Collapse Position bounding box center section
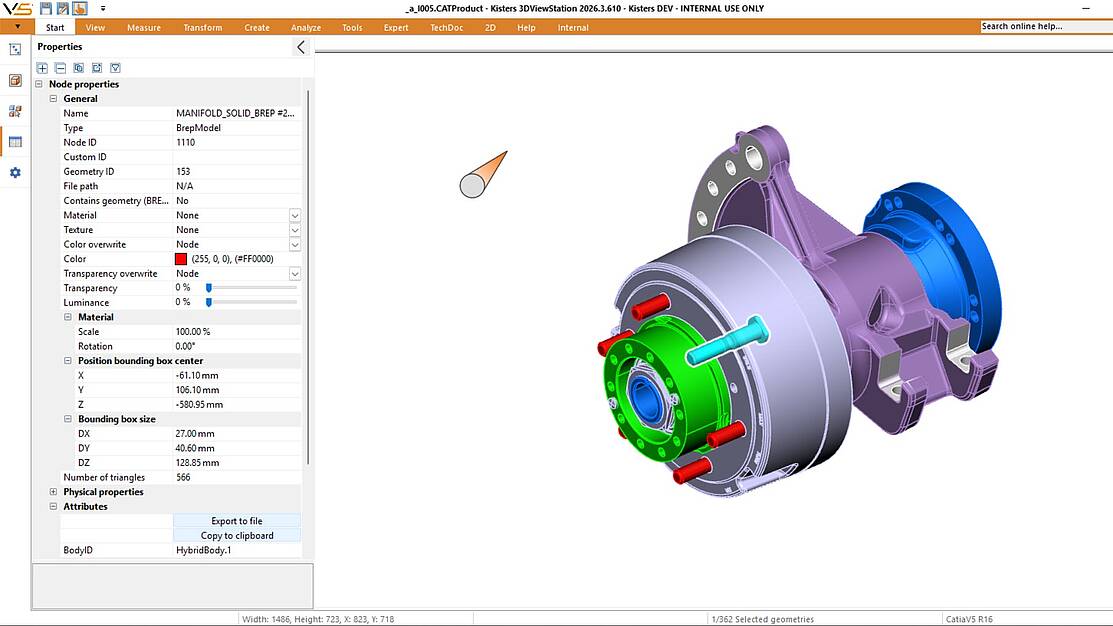The image size is (1113, 626). click(68, 361)
